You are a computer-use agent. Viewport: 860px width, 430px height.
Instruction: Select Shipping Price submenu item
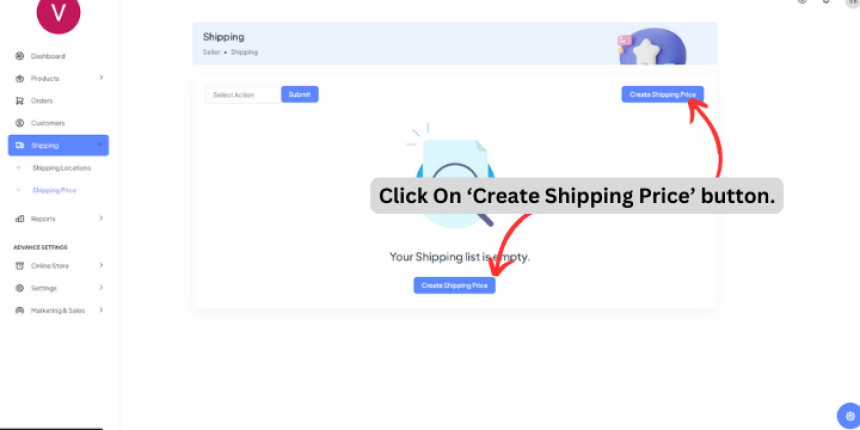point(54,190)
